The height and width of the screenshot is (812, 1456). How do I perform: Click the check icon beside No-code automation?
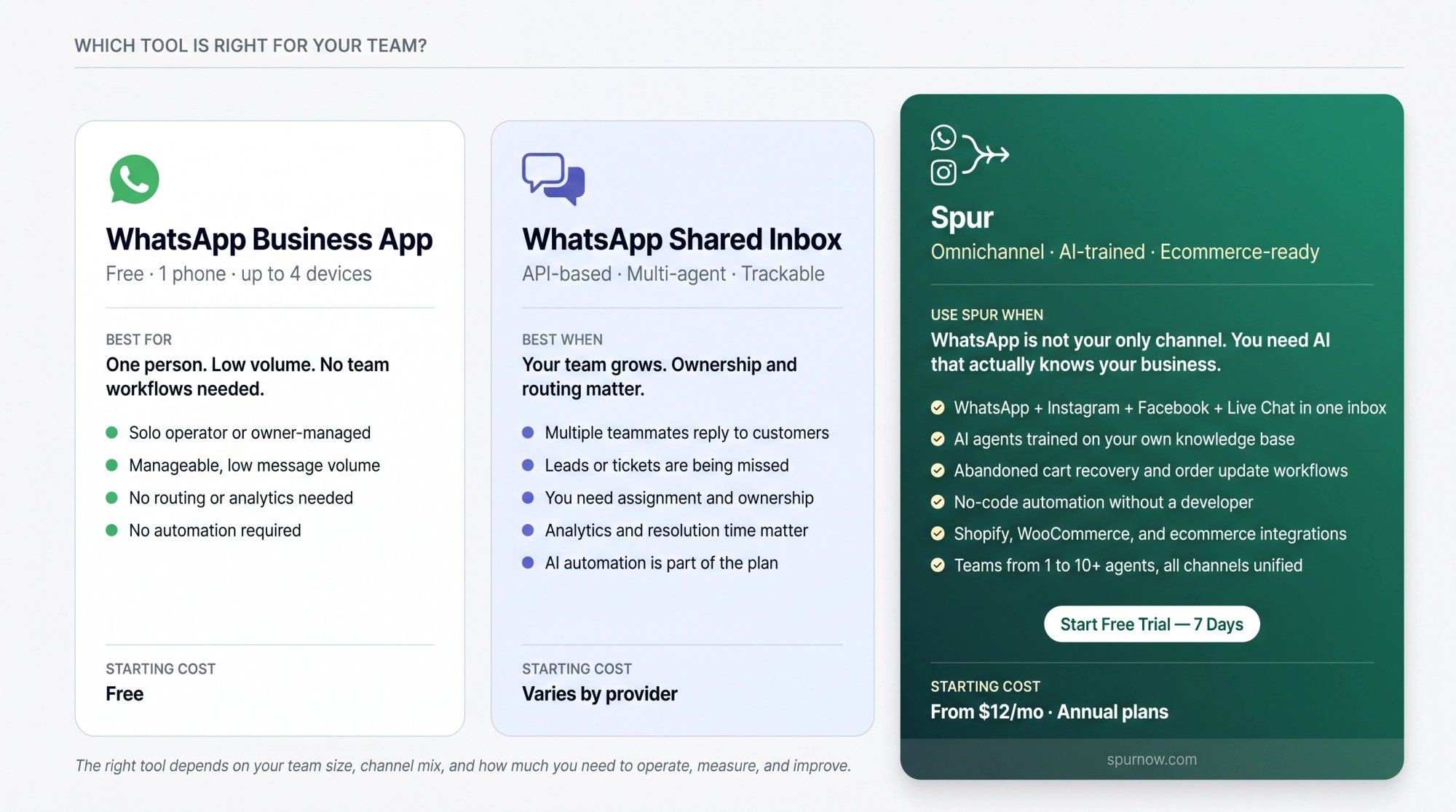tap(938, 502)
